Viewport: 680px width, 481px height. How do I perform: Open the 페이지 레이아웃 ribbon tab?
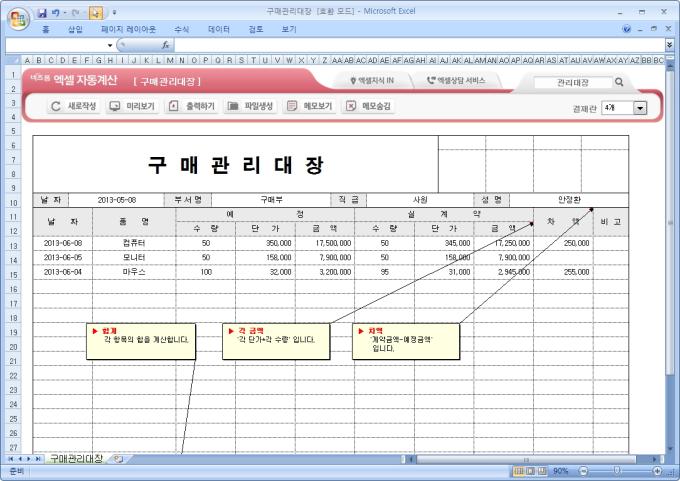tap(128, 29)
